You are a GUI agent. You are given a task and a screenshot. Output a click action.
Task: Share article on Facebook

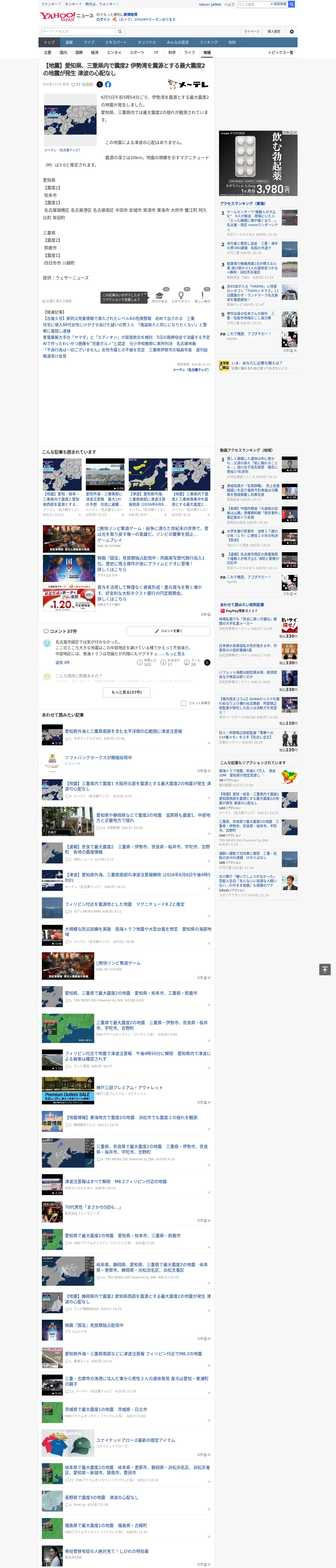click(108, 85)
